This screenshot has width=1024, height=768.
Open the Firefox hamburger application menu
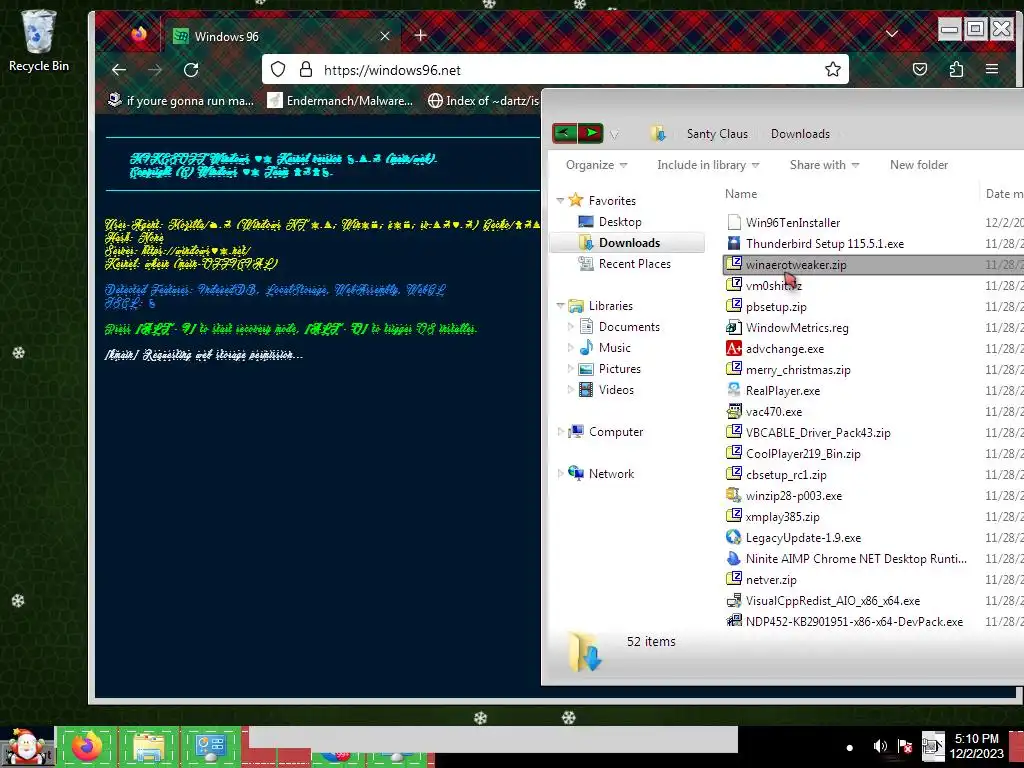coord(992,69)
